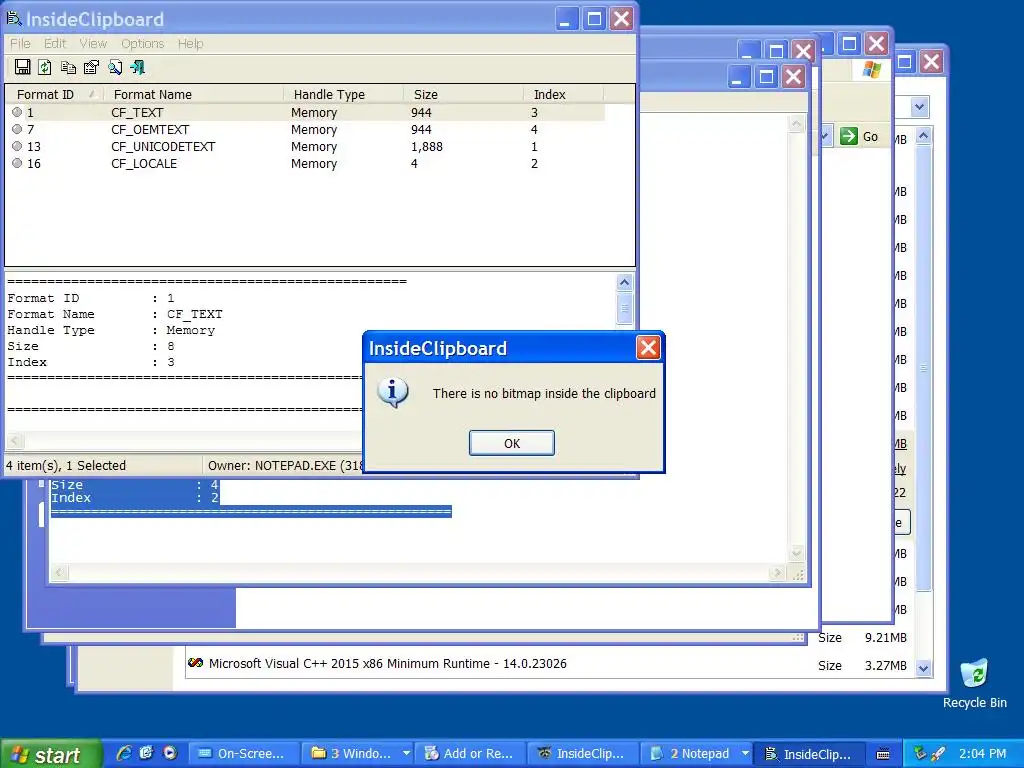
Task: Open the Options menu
Action: point(142,44)
